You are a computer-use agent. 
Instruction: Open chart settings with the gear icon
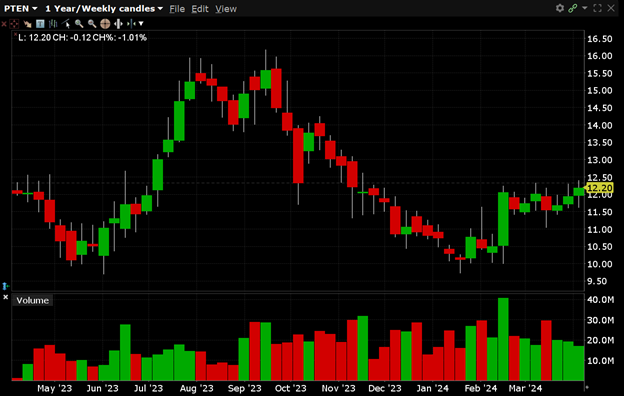[560, 8]
